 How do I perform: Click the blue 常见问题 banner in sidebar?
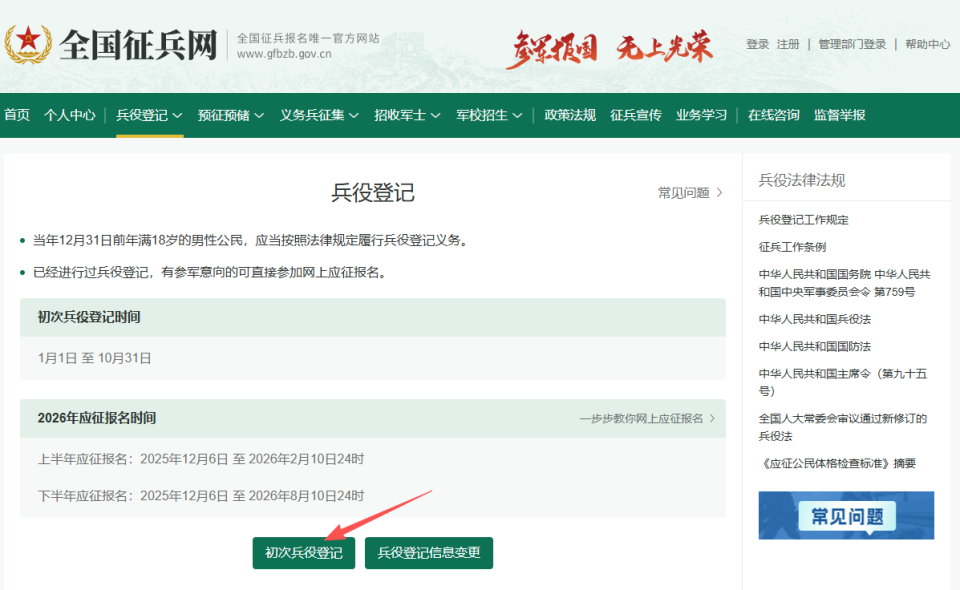pos(845,515)
